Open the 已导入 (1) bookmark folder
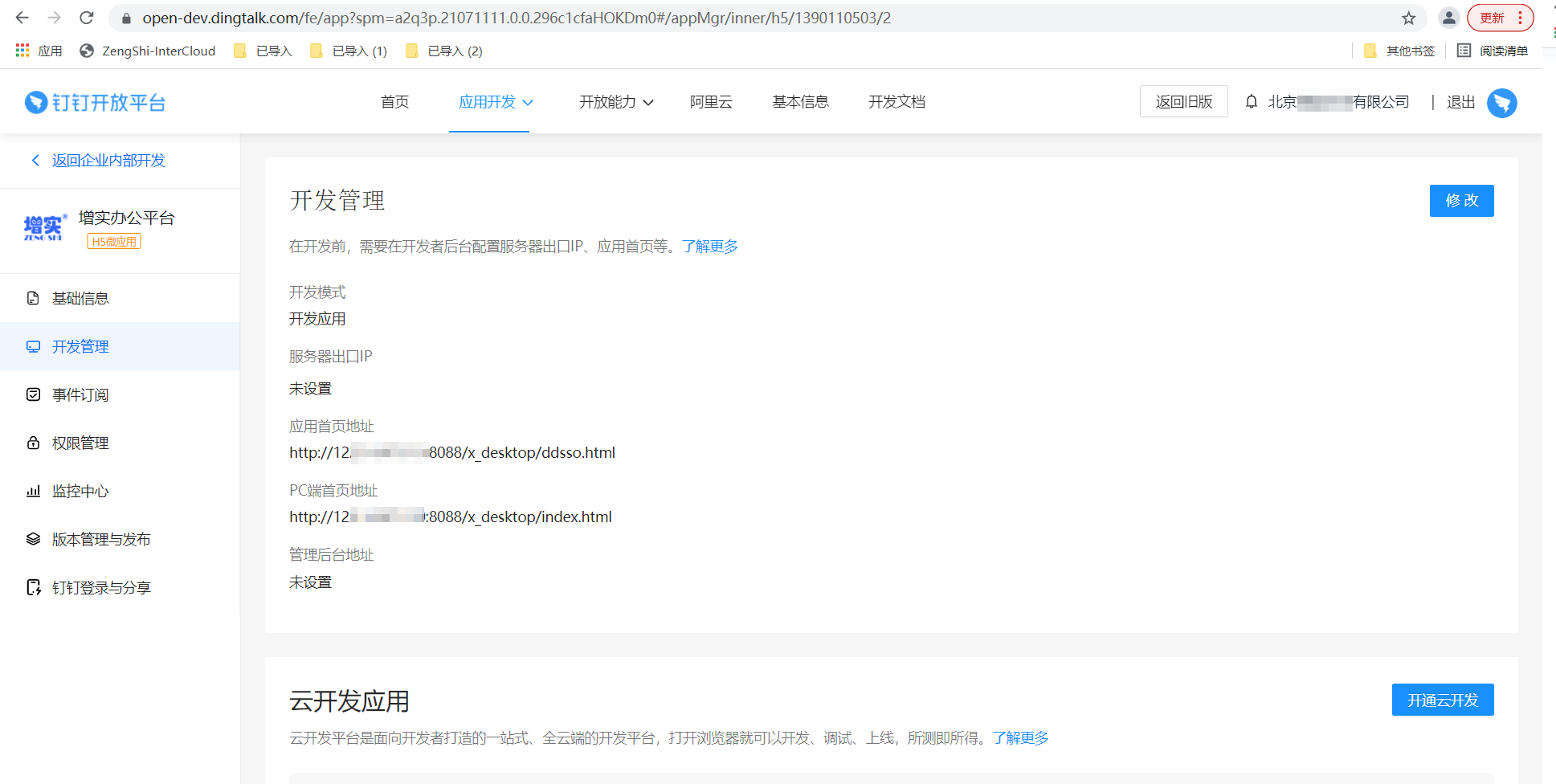The width and height of the screenshot is (1556, 784). click(349, 51)
